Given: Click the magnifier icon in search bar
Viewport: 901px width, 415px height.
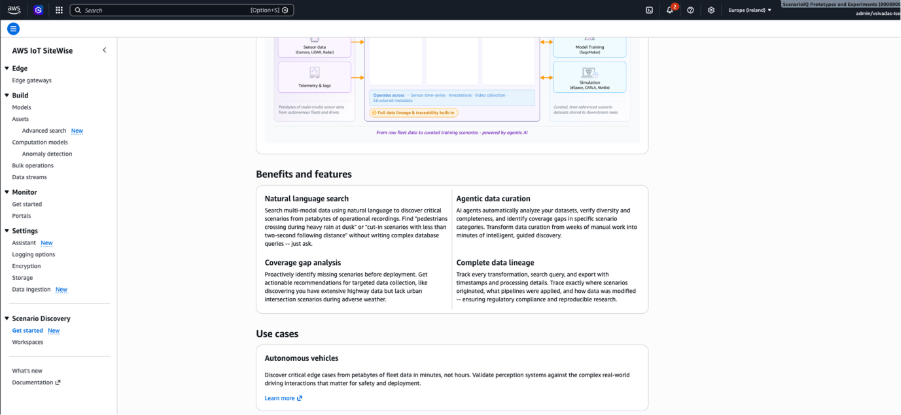Looking at the screenshot, I should point(78,10).
